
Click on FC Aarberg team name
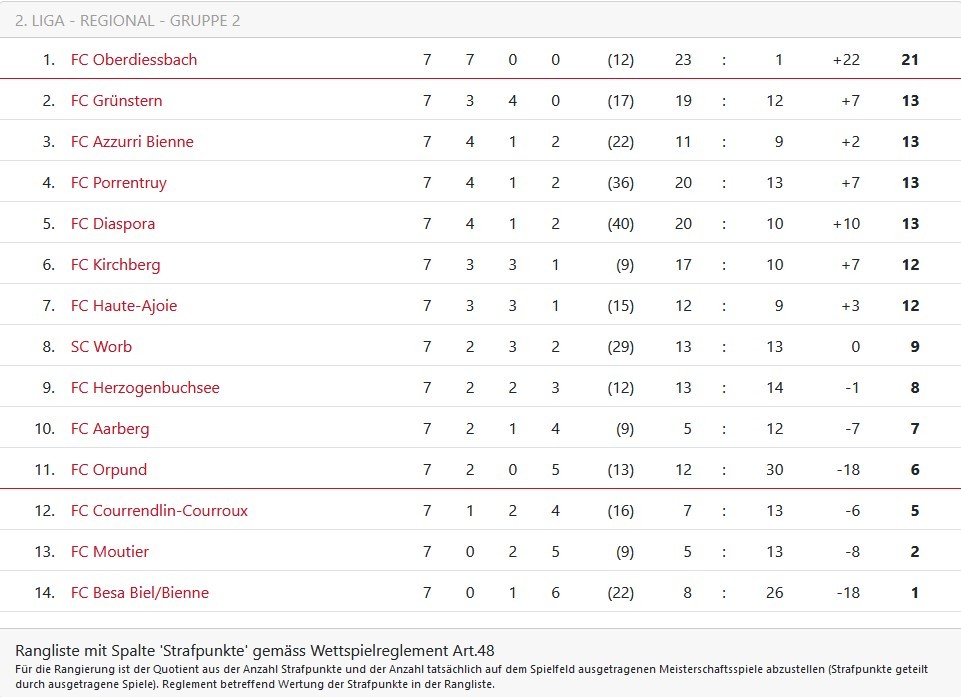(x=110, y=429)
